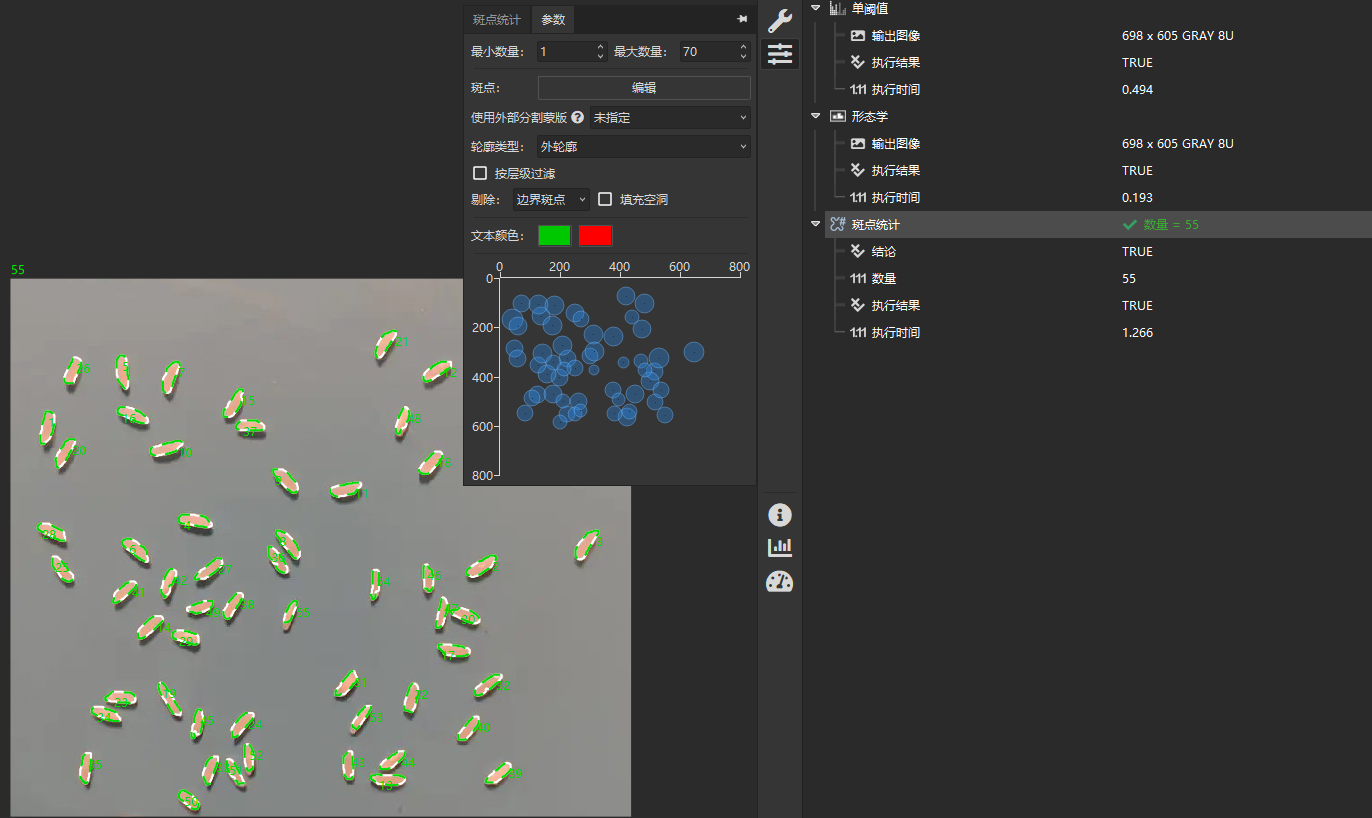The image size is (1372, 818).
Task: Select the 斑点统计 puzzle node icon
Action: (838, 224)
